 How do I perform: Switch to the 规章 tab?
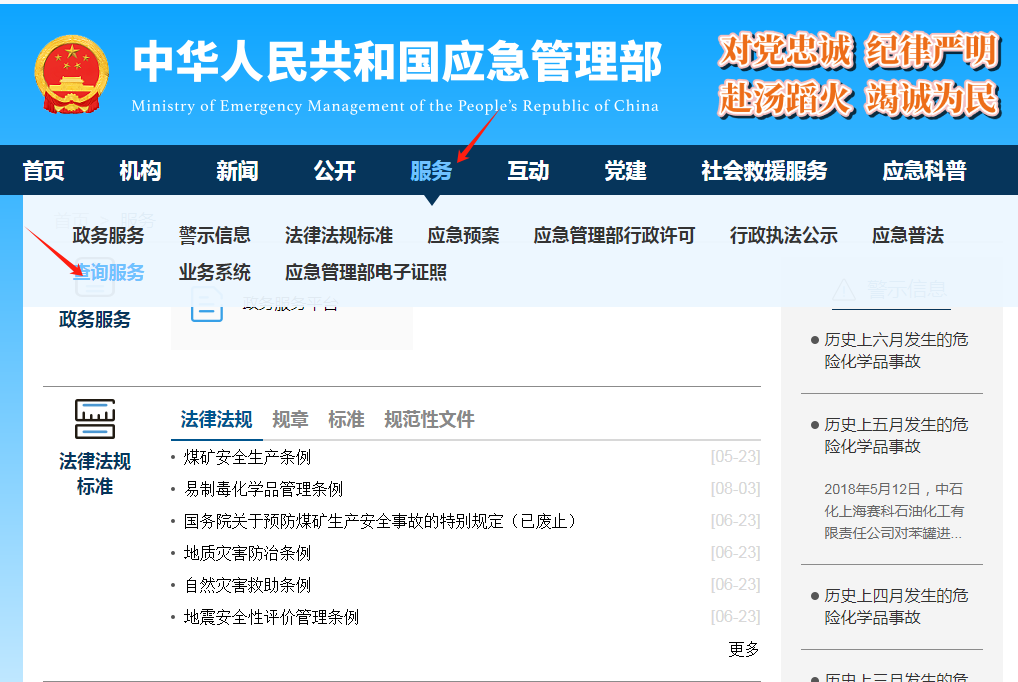coord(290,420)
